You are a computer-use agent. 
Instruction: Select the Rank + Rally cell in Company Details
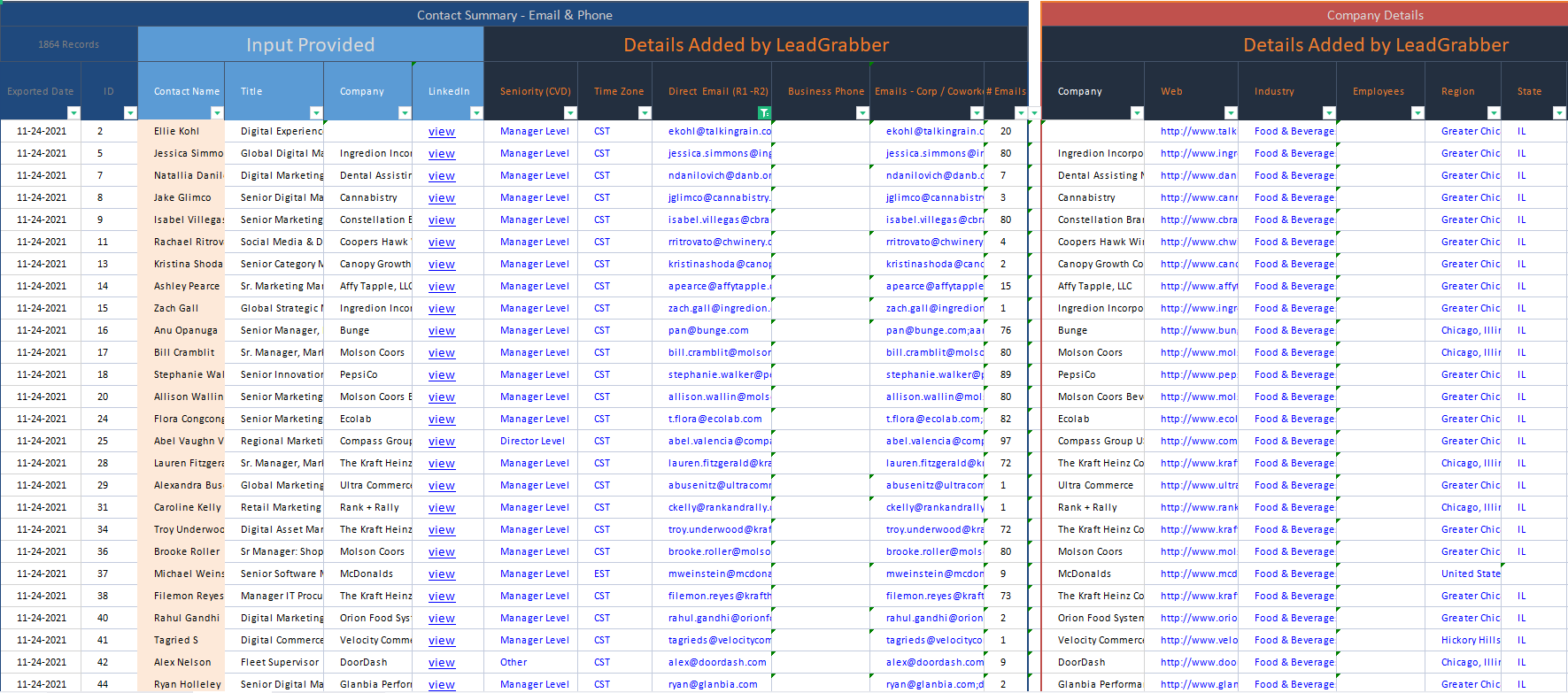pyautogui.click(x=1093, y=507)
